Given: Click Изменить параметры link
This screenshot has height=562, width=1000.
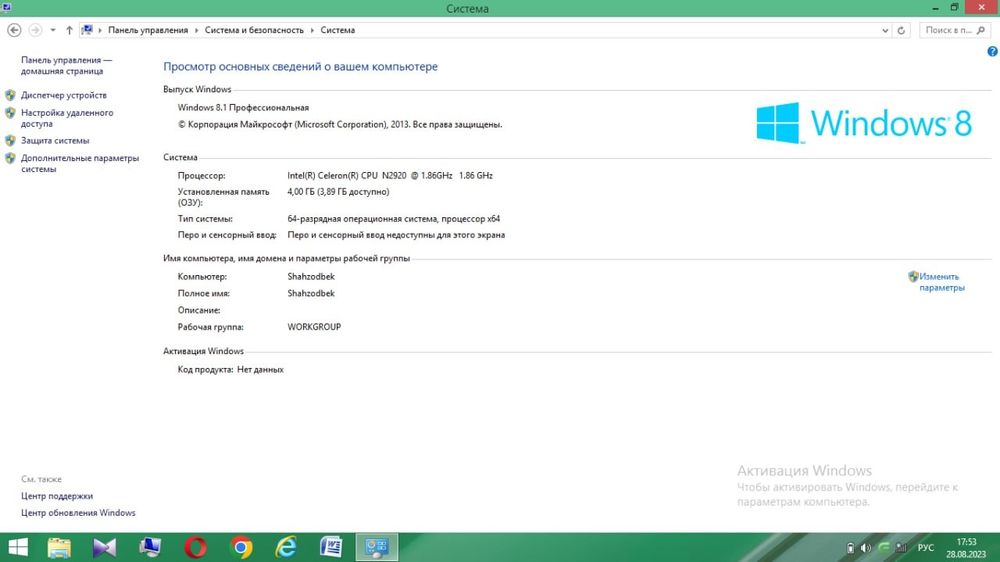Looking at the screenshot, I should coord(942,282).
